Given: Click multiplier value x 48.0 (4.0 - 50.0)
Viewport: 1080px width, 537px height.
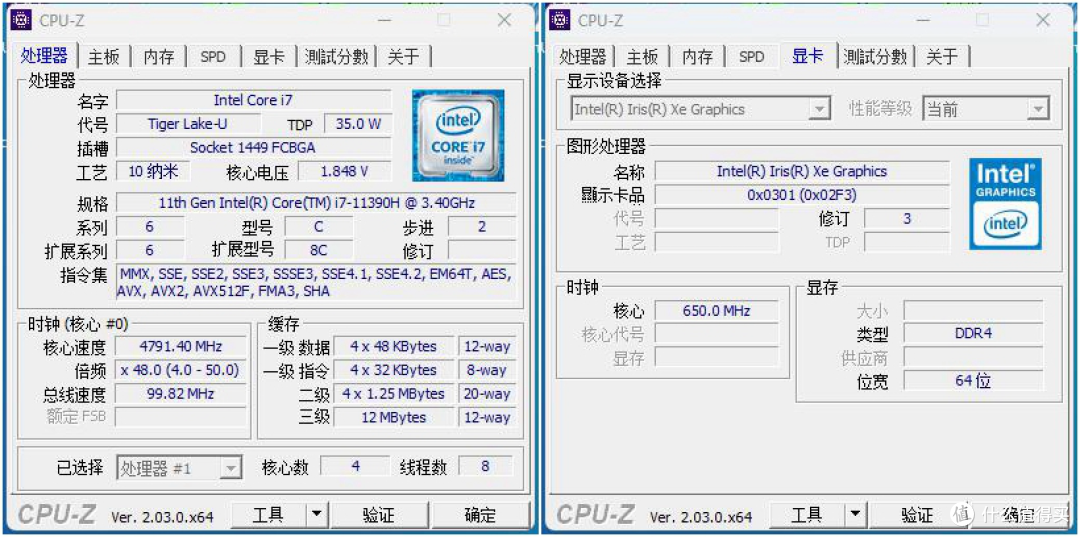Looking at the screenshot, I should click(180, 370).
